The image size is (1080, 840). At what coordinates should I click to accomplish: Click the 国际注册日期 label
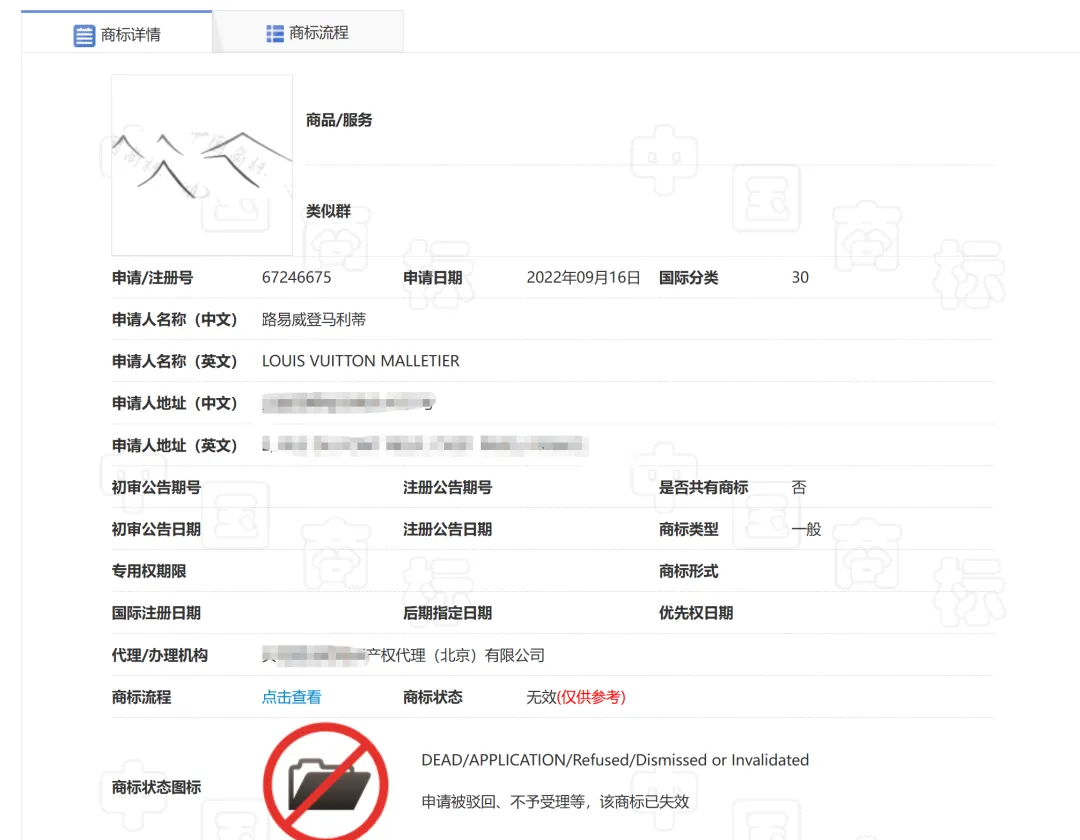(156, 613)
